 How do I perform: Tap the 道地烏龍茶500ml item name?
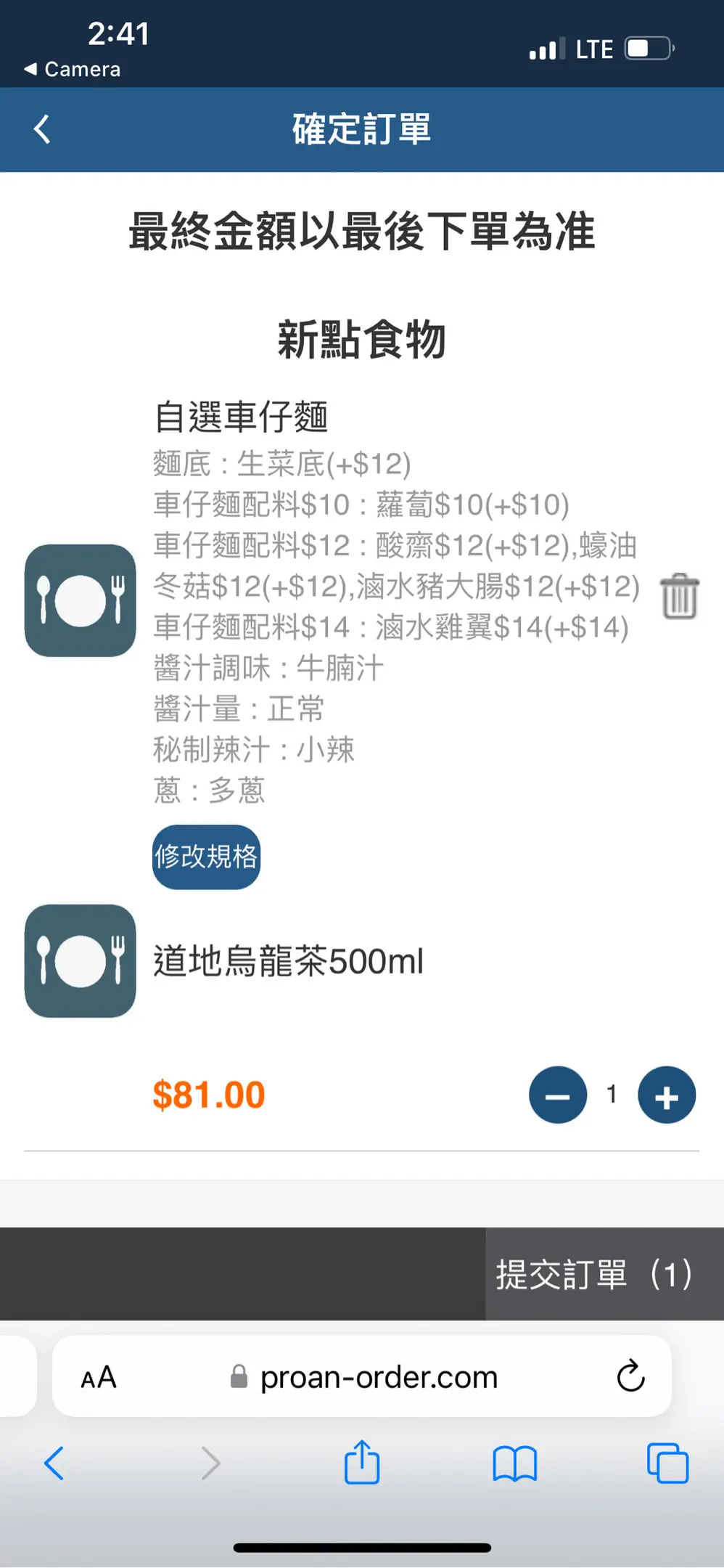[x=288, y=961]
